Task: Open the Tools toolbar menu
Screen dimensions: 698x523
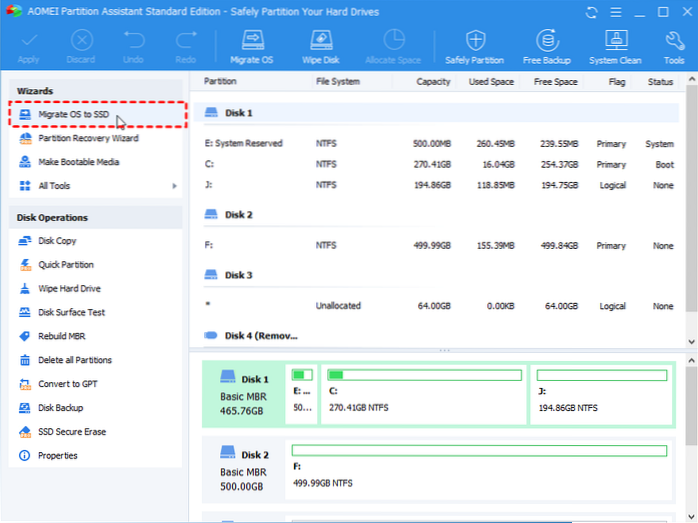Action: [x=674, y=46]
